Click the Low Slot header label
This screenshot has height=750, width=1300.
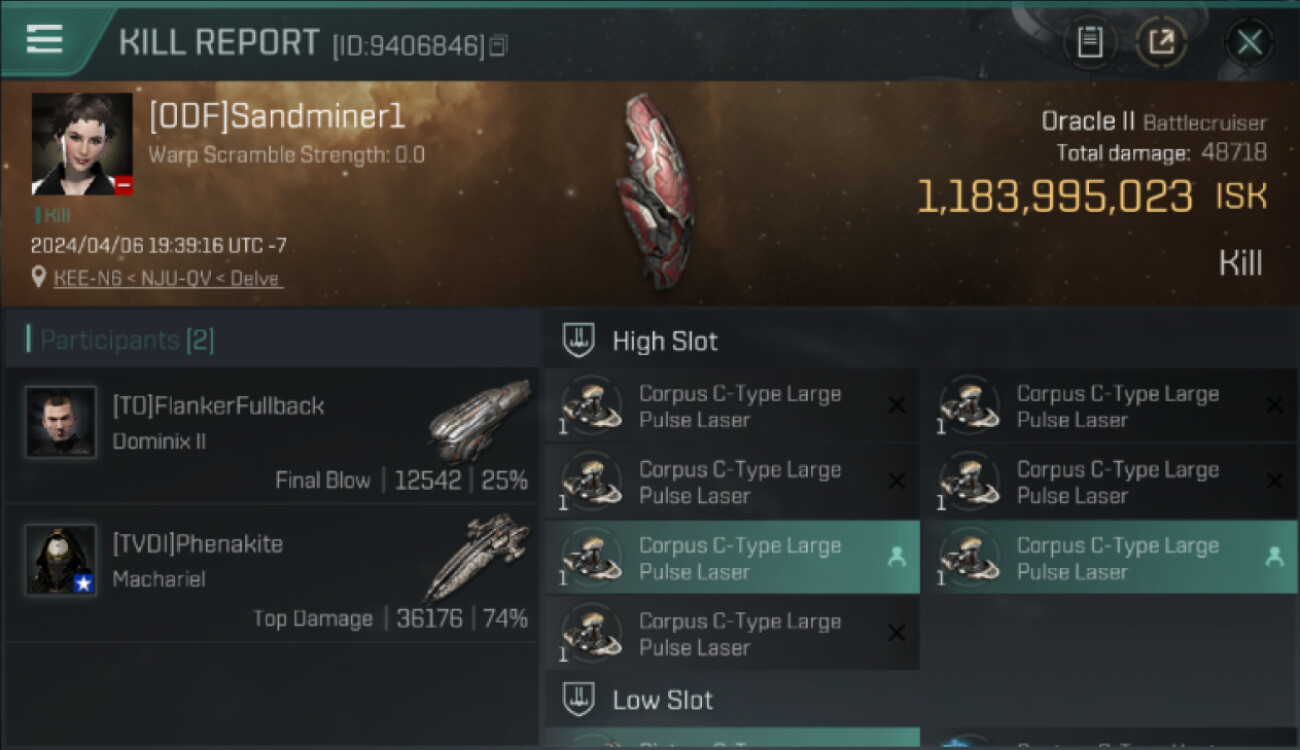pyautogui.click(x=663, y=700)
